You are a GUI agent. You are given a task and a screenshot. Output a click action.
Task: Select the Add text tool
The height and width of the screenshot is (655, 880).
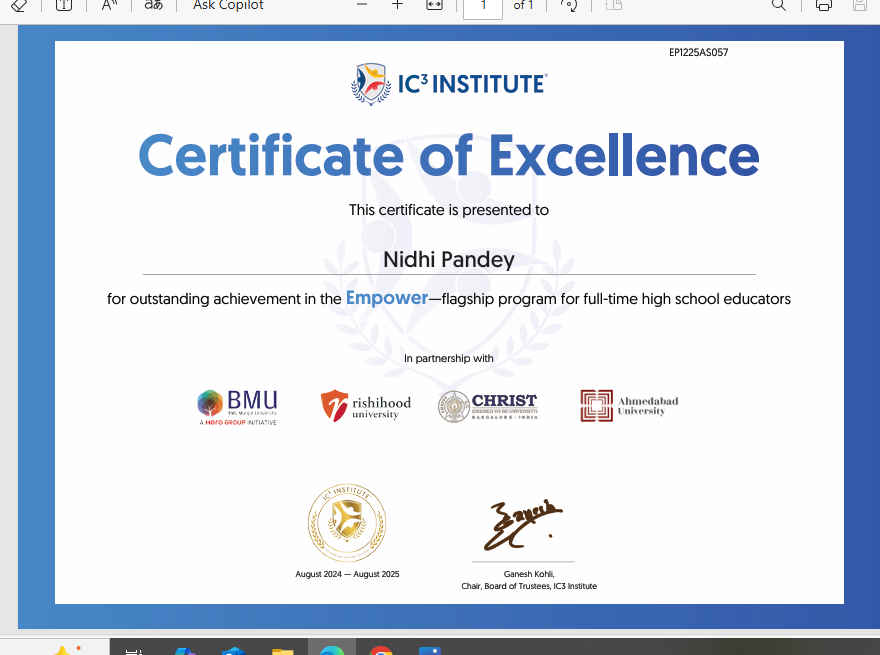[x=64, y=5]
